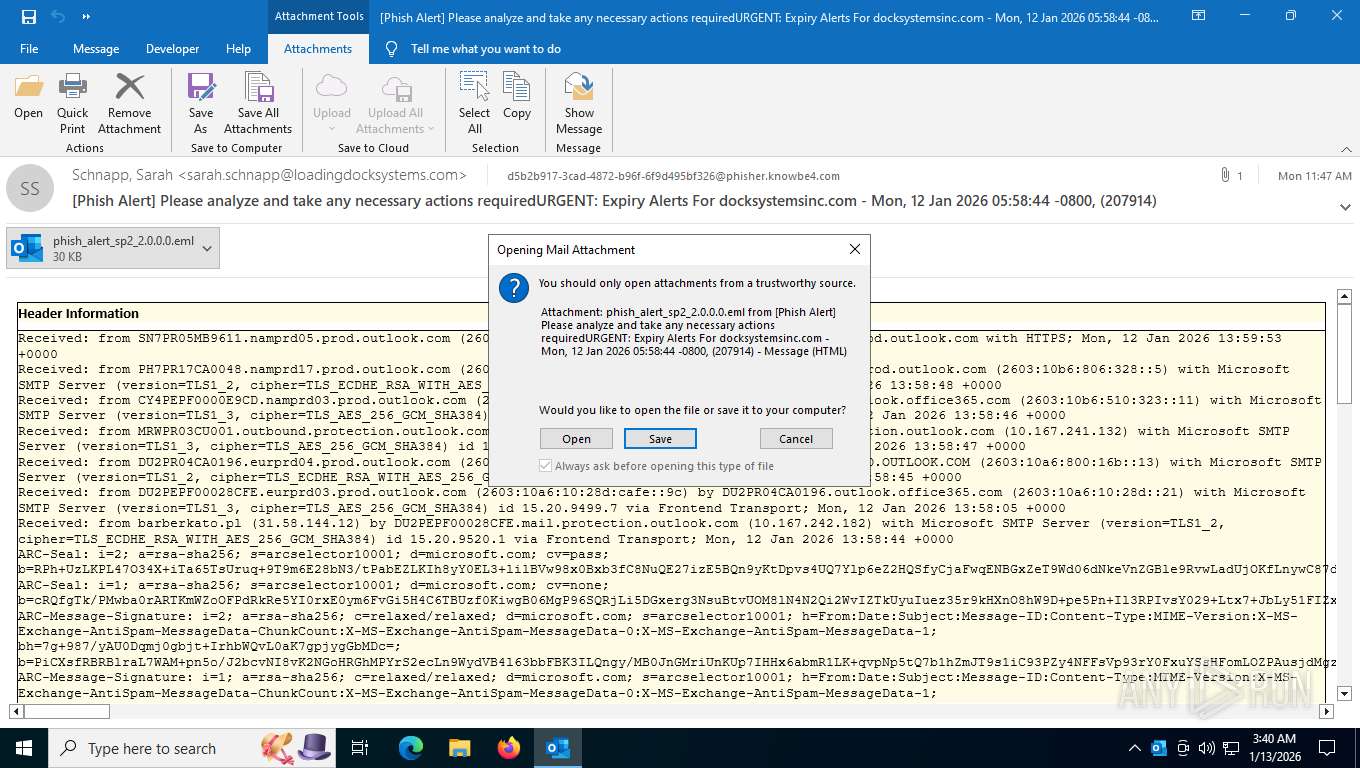Screen dimensions: 1360x768
Task: Click the horizontal scrollbar right arrow
Action: tap(1327, 712)
